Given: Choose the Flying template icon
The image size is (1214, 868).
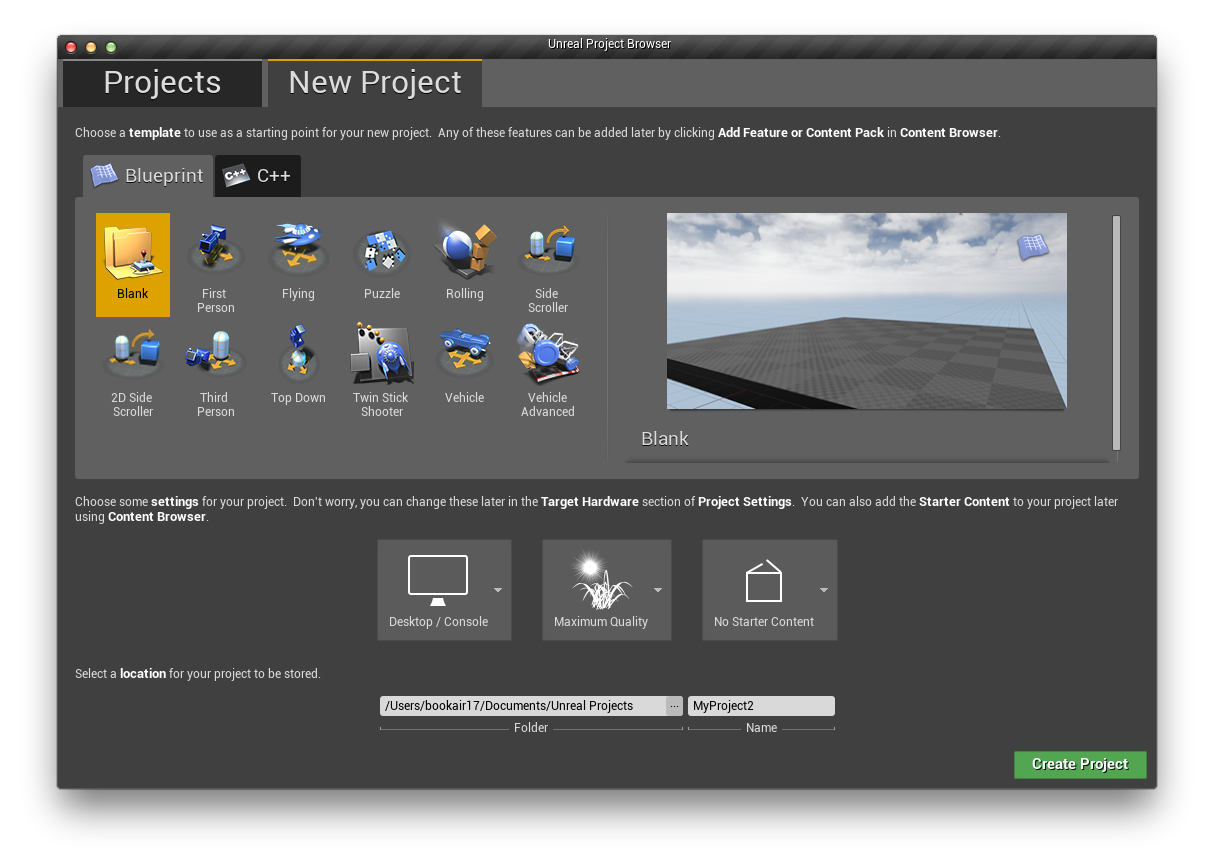Looking at the screenshot, I should [x=298, y=250].
